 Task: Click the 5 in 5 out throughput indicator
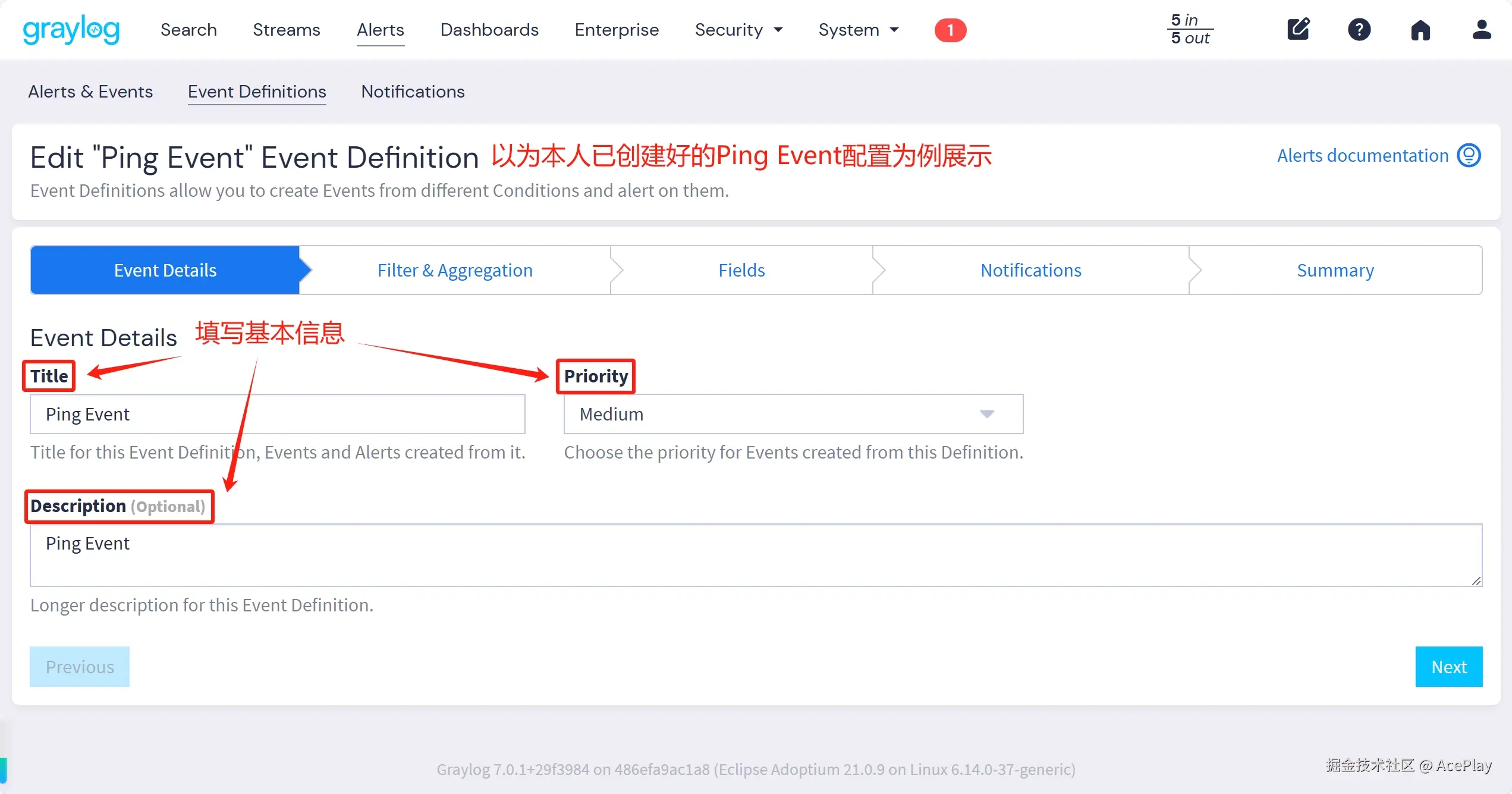click(x=1190, y=29)
